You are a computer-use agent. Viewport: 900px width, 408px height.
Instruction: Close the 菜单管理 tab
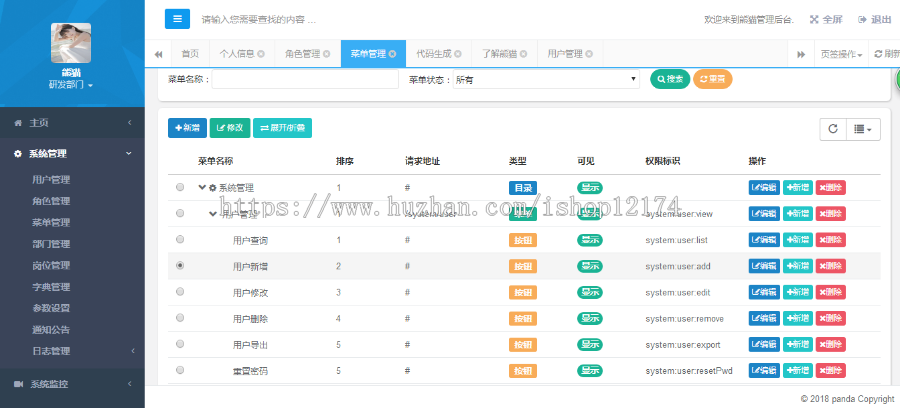[x=392, y=54]
